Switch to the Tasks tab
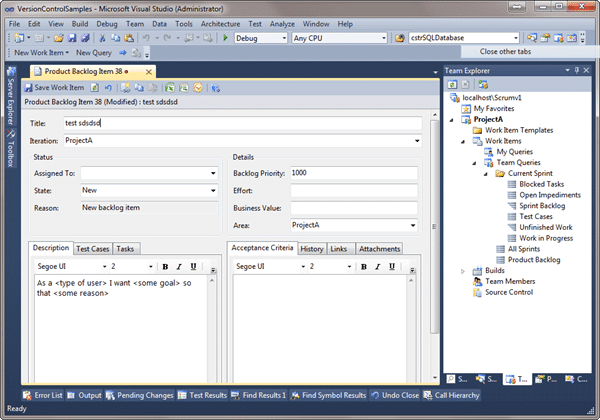Screen dimensions: 600x420 125,249
